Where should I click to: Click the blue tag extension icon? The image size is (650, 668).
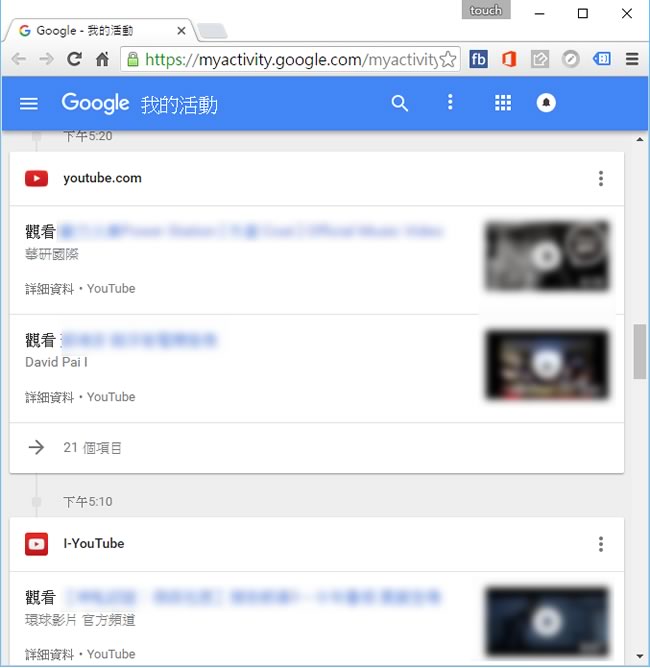(601, 59)
